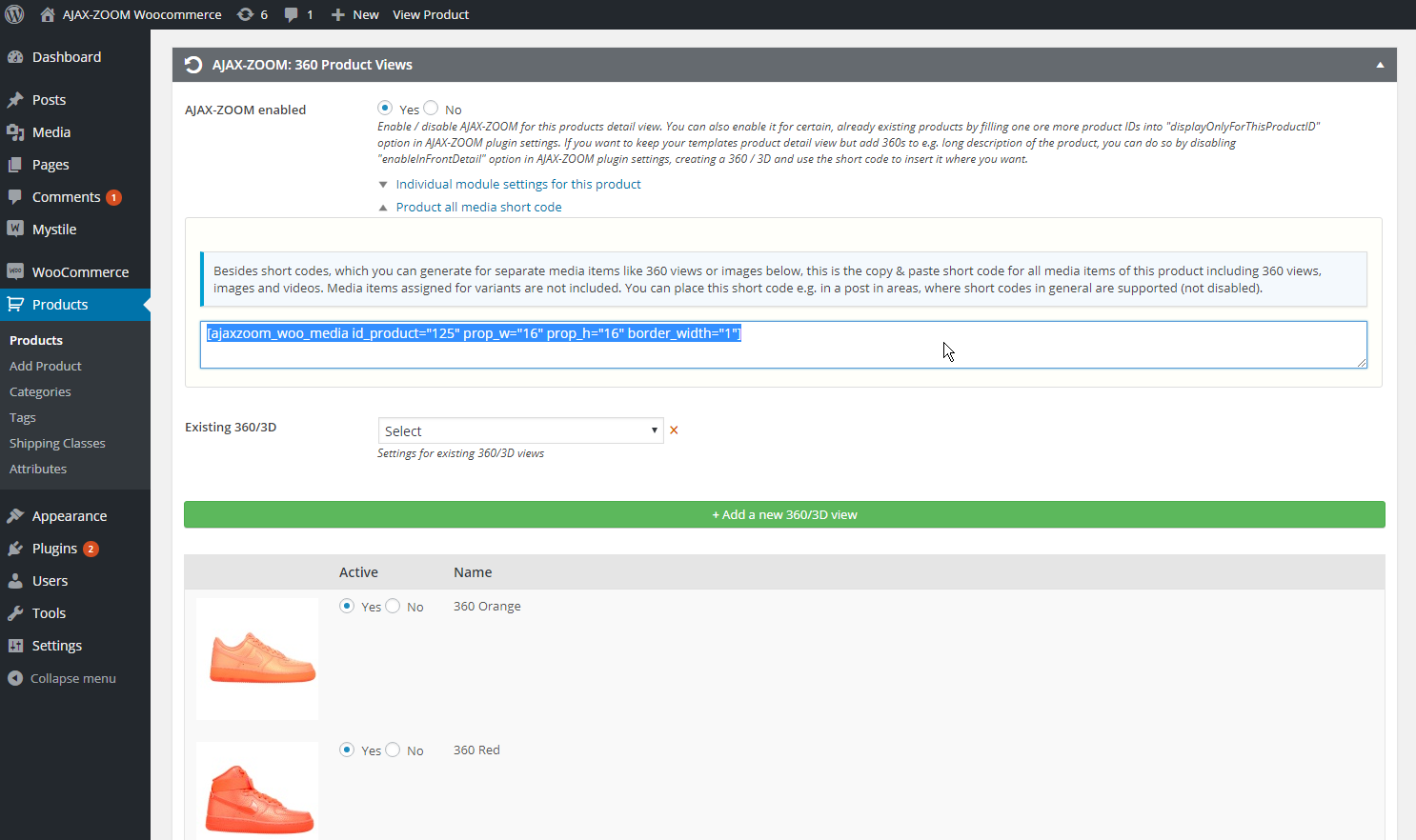This screenshot has width=1416, height=840.
Task: Open Add Product submenu link
Action: pyautogui.click(x=46, y=366)
